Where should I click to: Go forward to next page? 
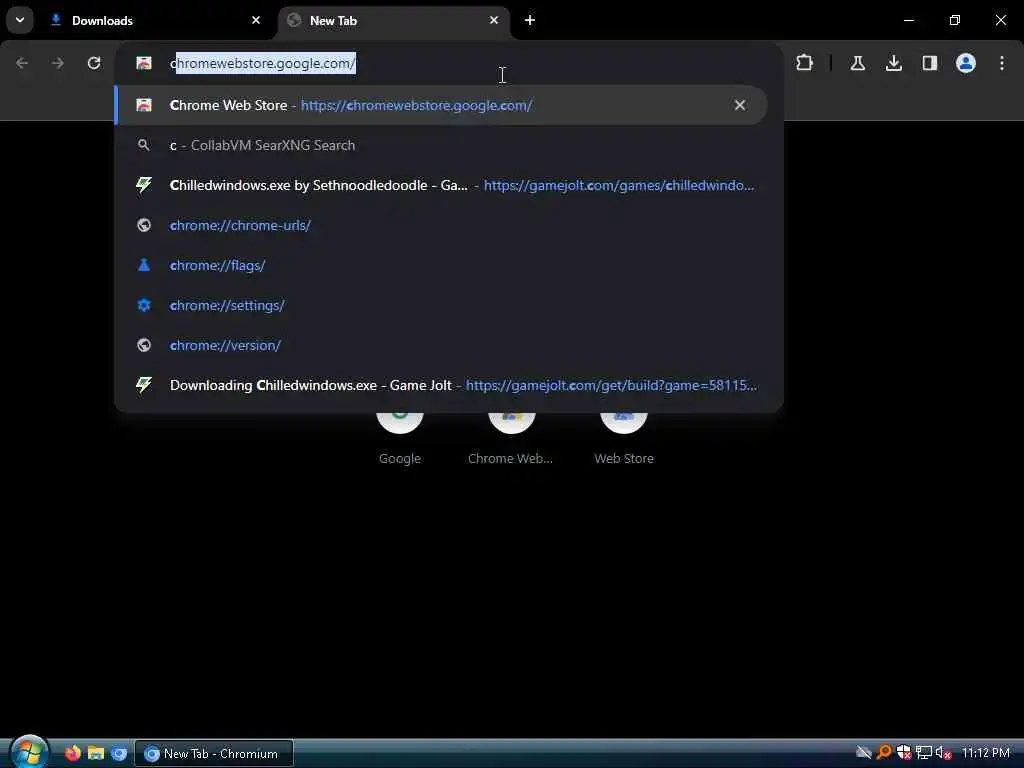58,63
